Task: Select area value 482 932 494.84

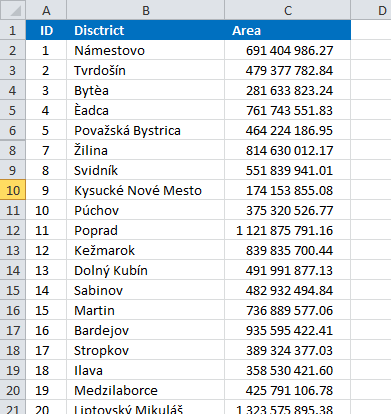Action: (288, 290)
